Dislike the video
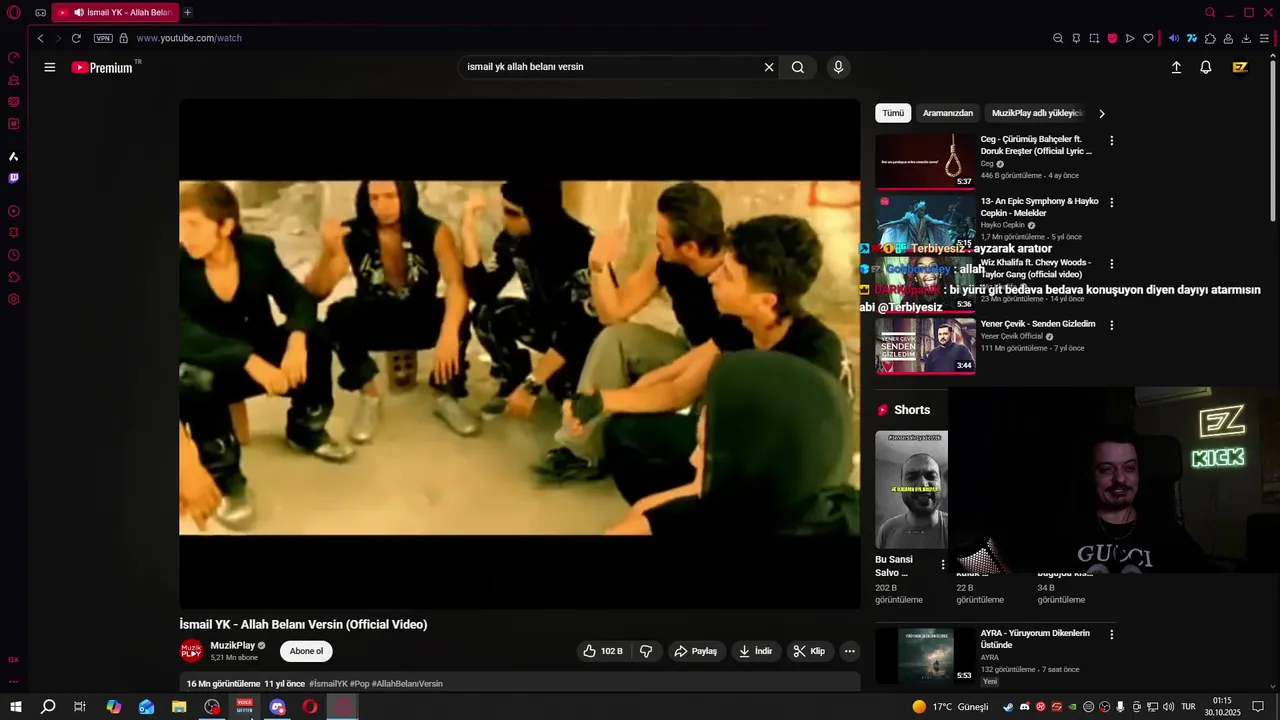The image size is (1280, 720). (x=646, y=651)
